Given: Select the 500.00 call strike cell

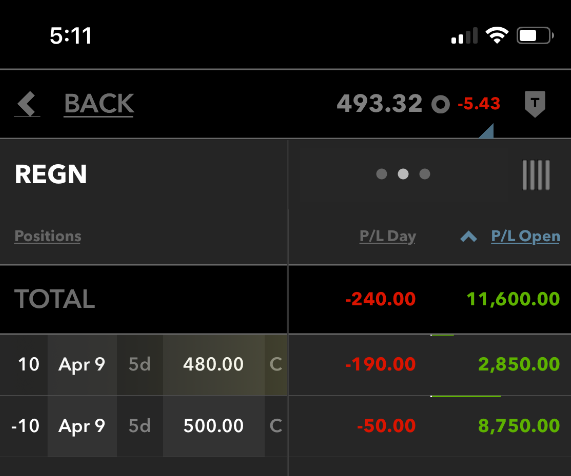Looking at the screenshot, I should pyautogui.click(x=213, y=426).
